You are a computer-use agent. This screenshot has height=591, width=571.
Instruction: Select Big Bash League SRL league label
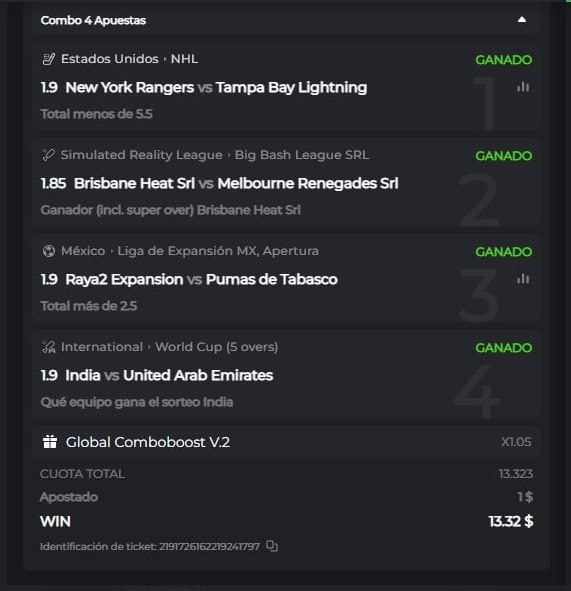click(x=302, y=155)
